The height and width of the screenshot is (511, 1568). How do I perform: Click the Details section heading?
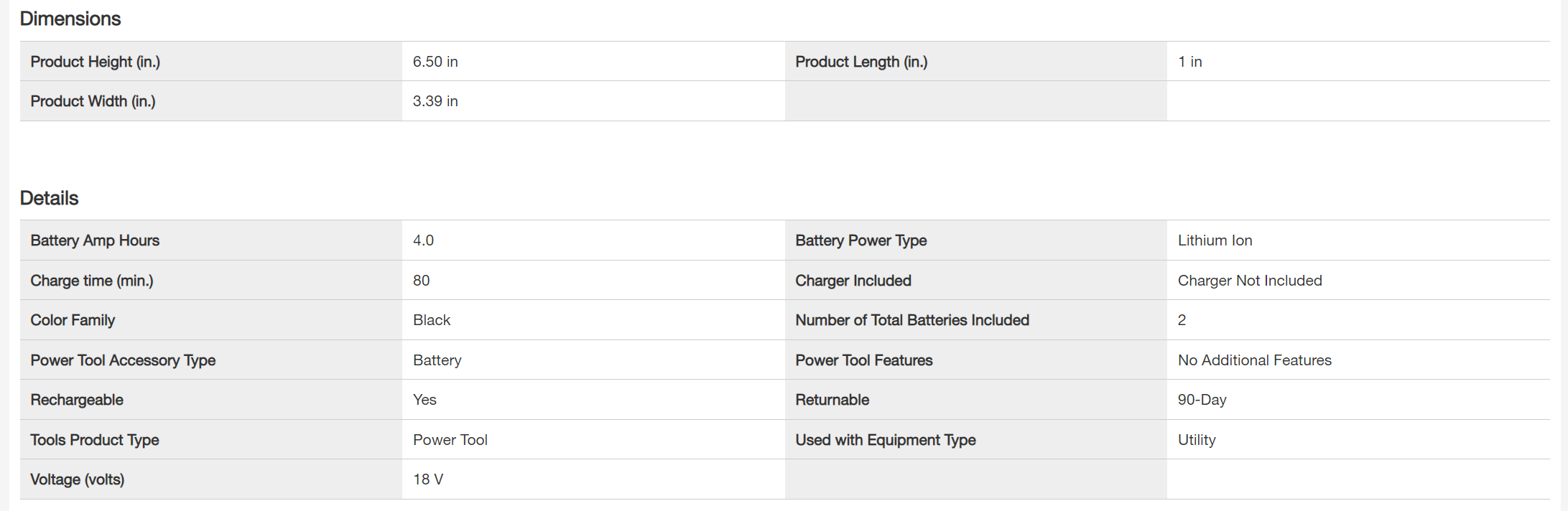49,198
